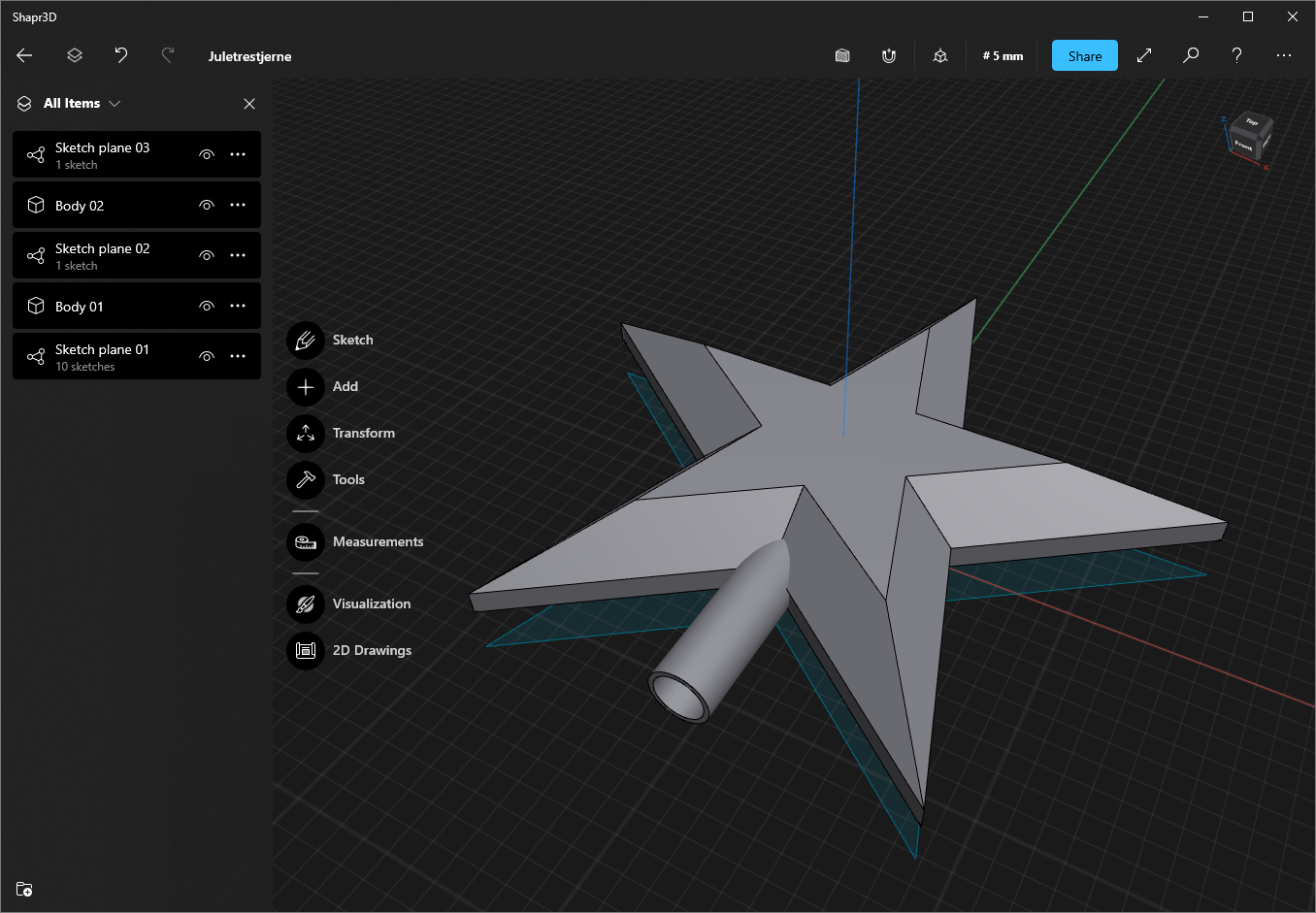1316x913 pixels.
Task: Click the Juletrestjerne project title
Action: (249, 56)
